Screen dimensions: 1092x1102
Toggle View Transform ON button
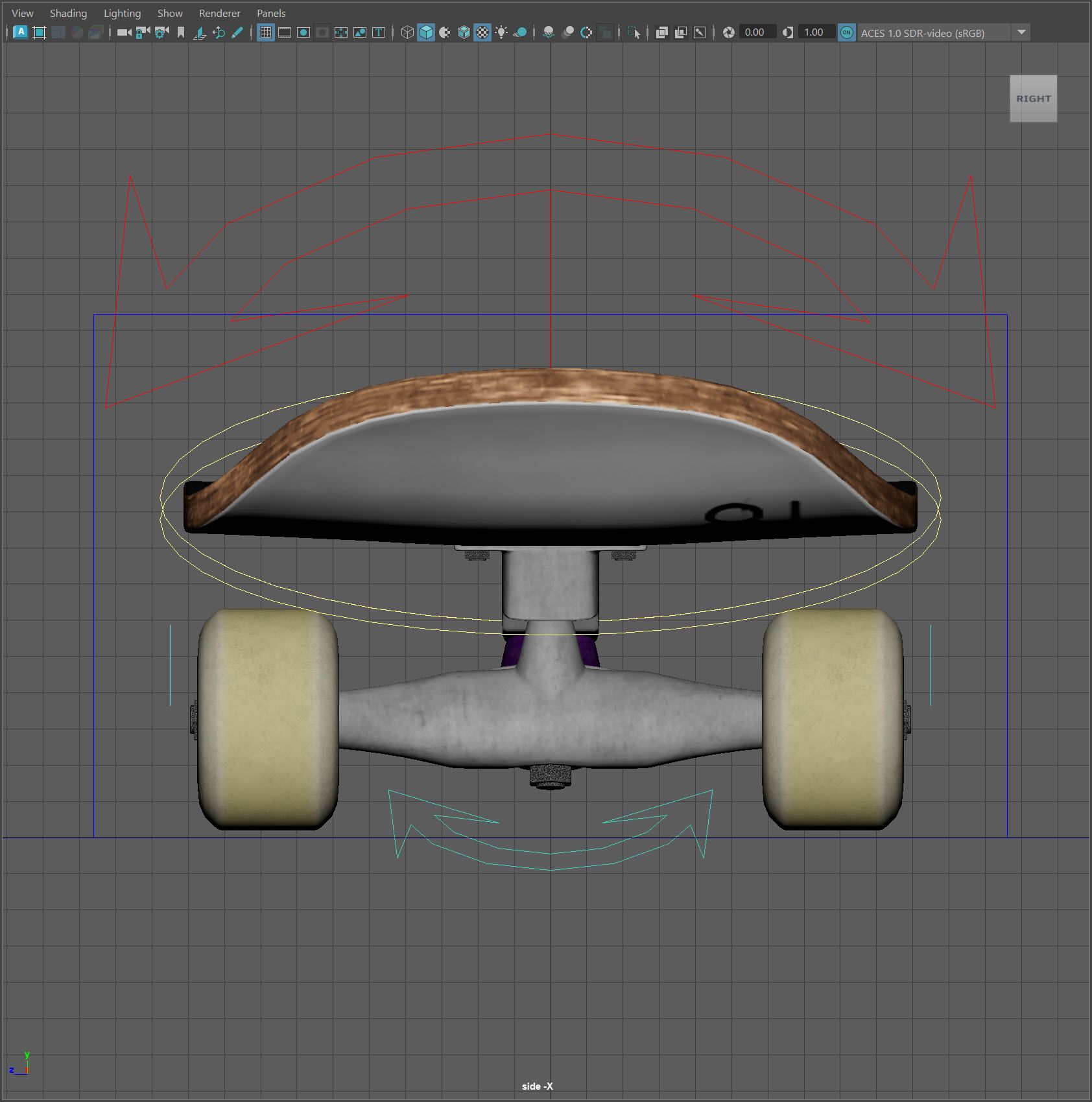coord(847,32)
